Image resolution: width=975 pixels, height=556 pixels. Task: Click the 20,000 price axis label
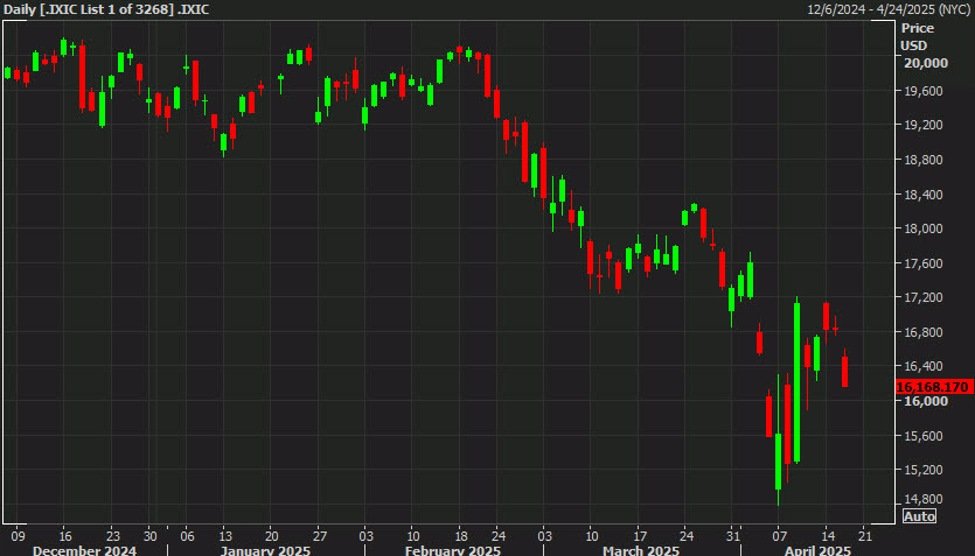point(924,63)
